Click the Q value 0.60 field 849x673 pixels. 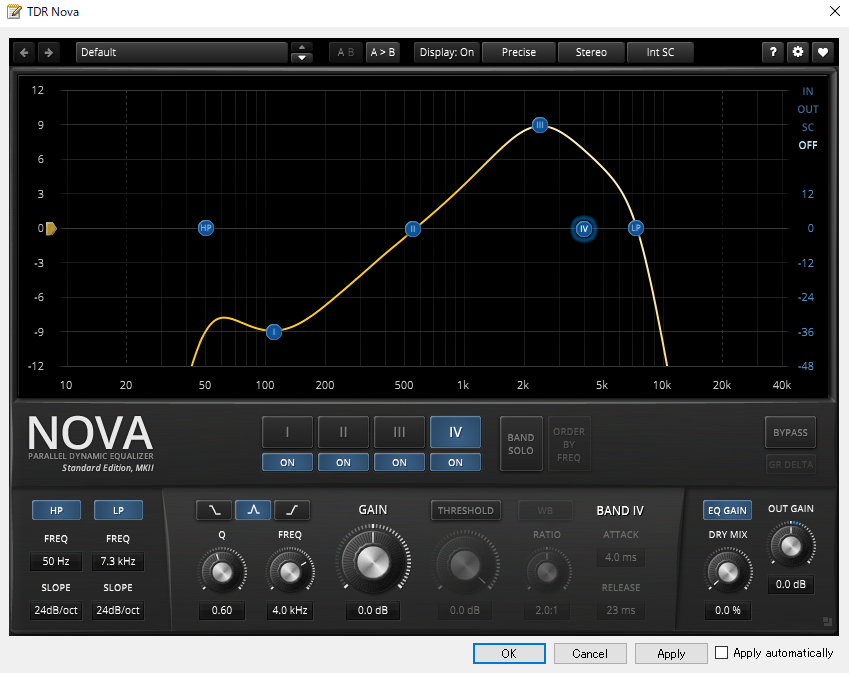click(221, 610)
